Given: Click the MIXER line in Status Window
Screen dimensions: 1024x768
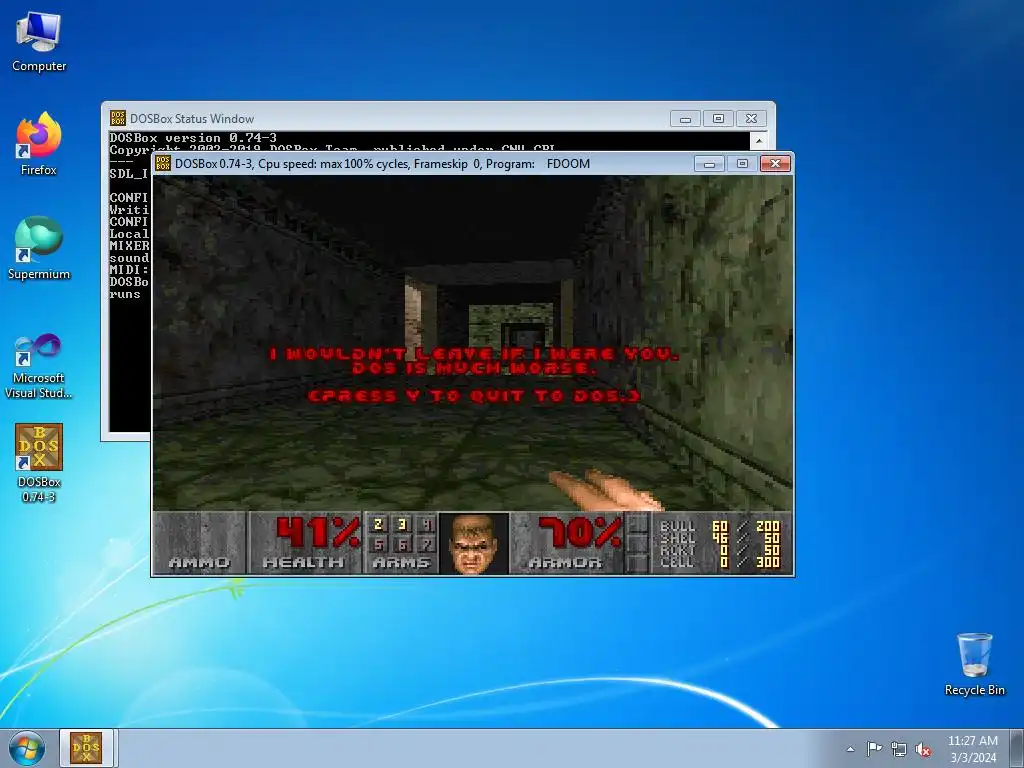Looking at the screenshot, I should point(129,246).
